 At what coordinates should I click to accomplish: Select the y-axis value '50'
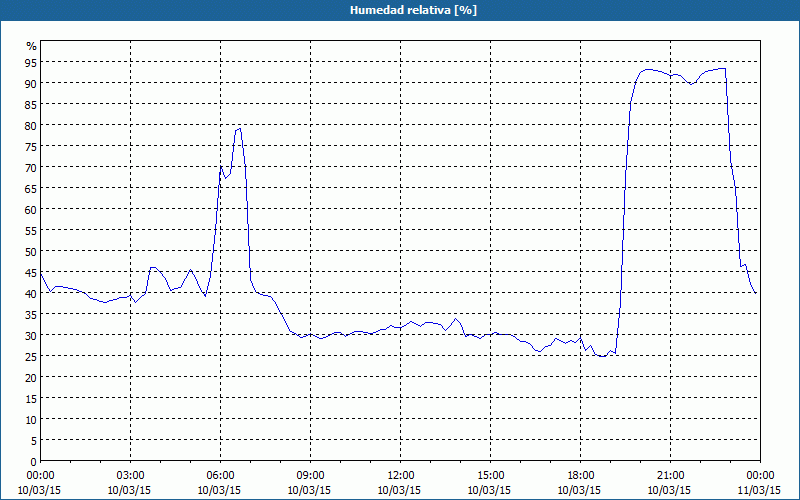31,252
